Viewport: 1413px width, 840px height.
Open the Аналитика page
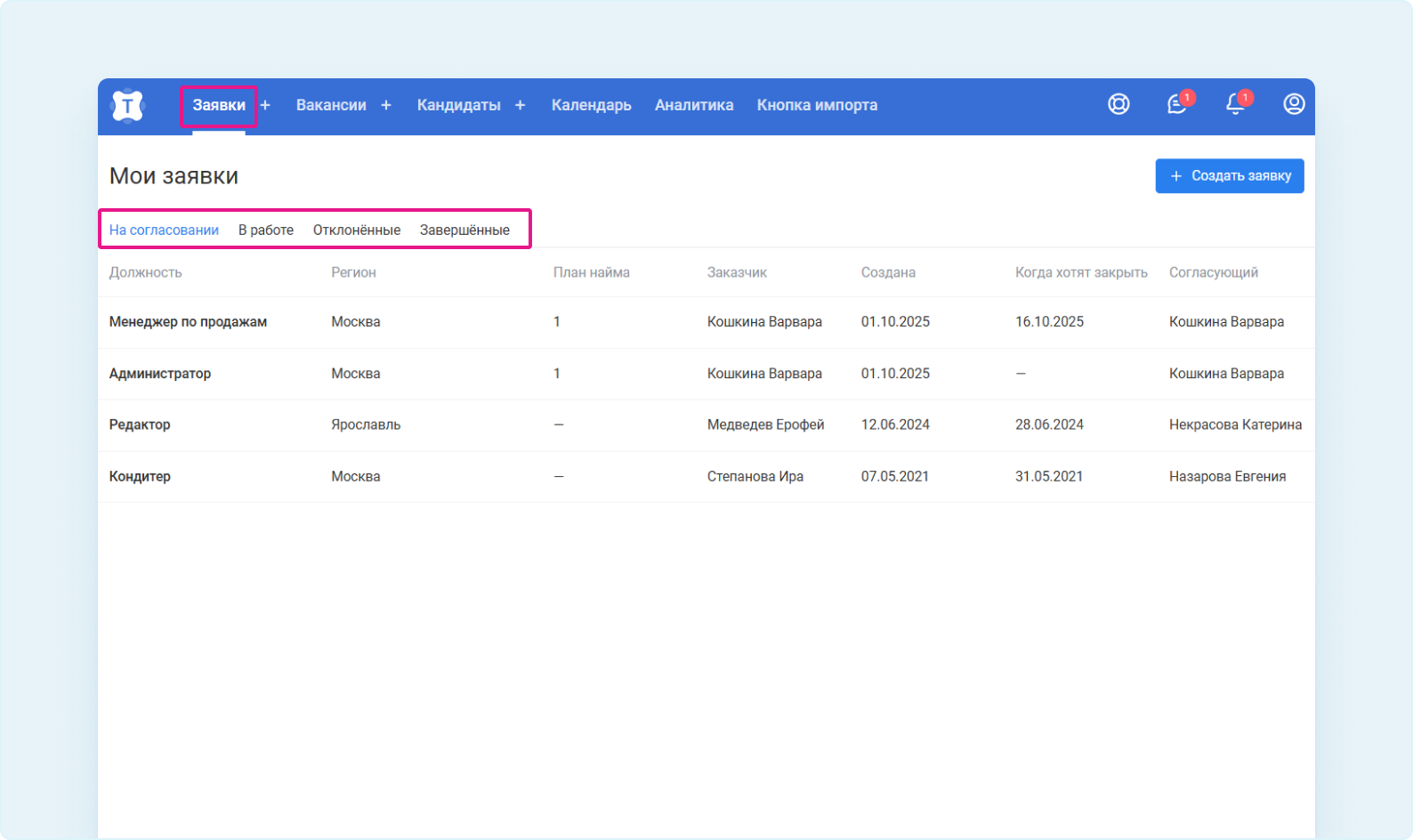694,105
